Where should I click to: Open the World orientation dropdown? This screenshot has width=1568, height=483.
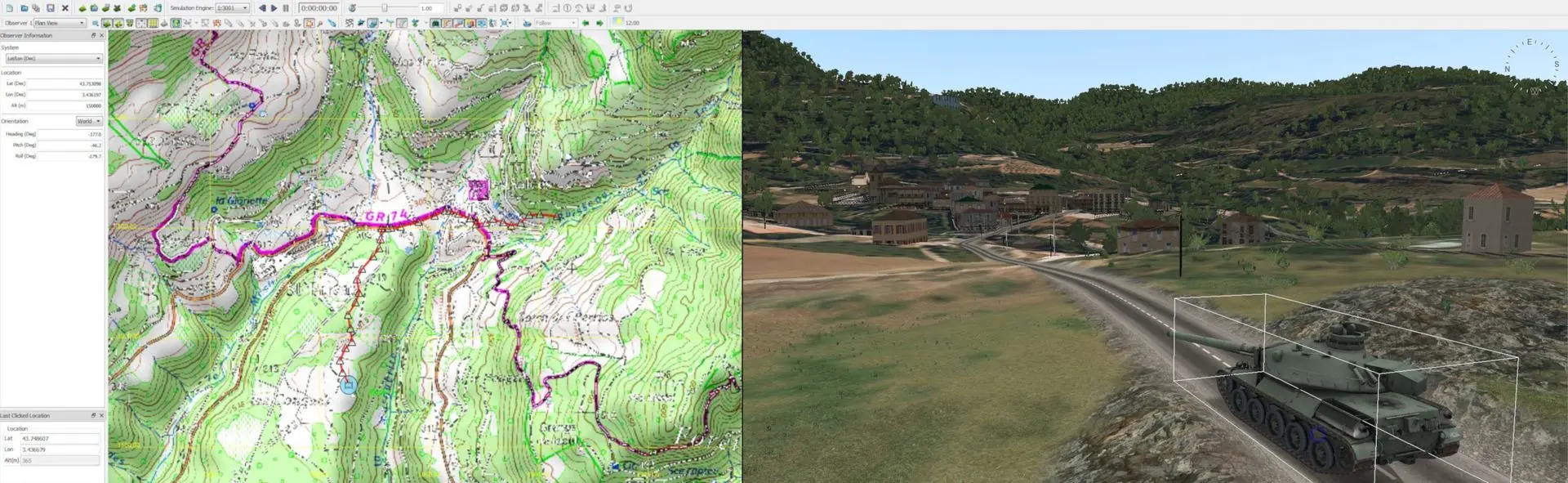(x=89, y=121)
